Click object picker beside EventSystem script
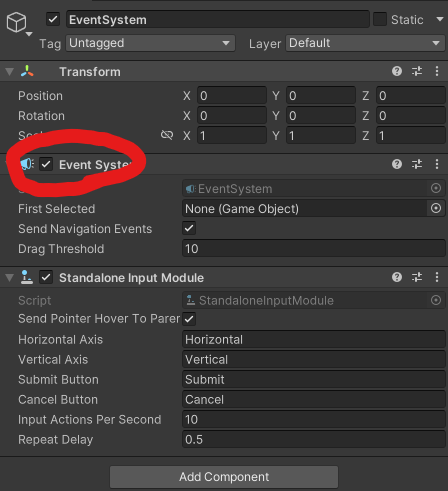The image size is (448, 491). click(436, 188)
